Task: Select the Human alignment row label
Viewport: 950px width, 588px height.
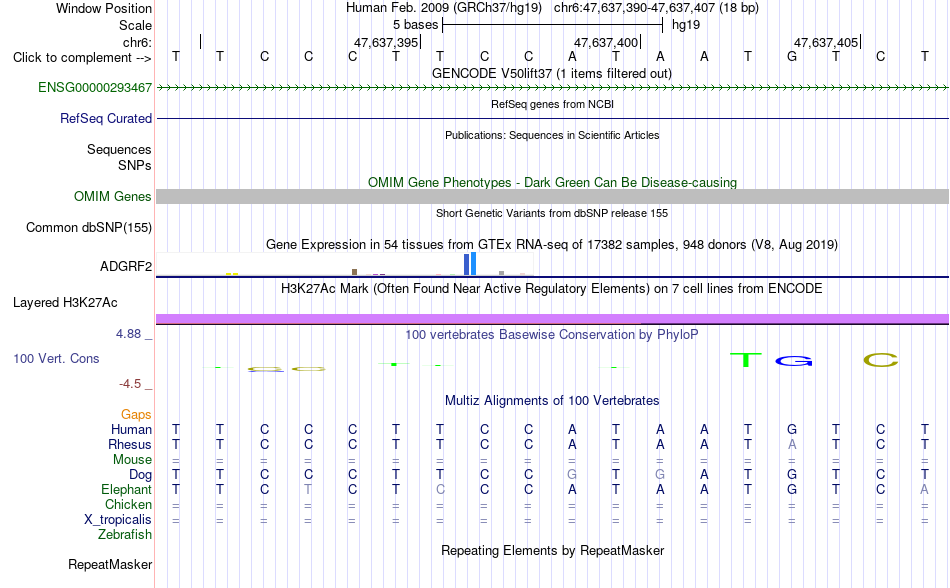Action: (131, 429)
